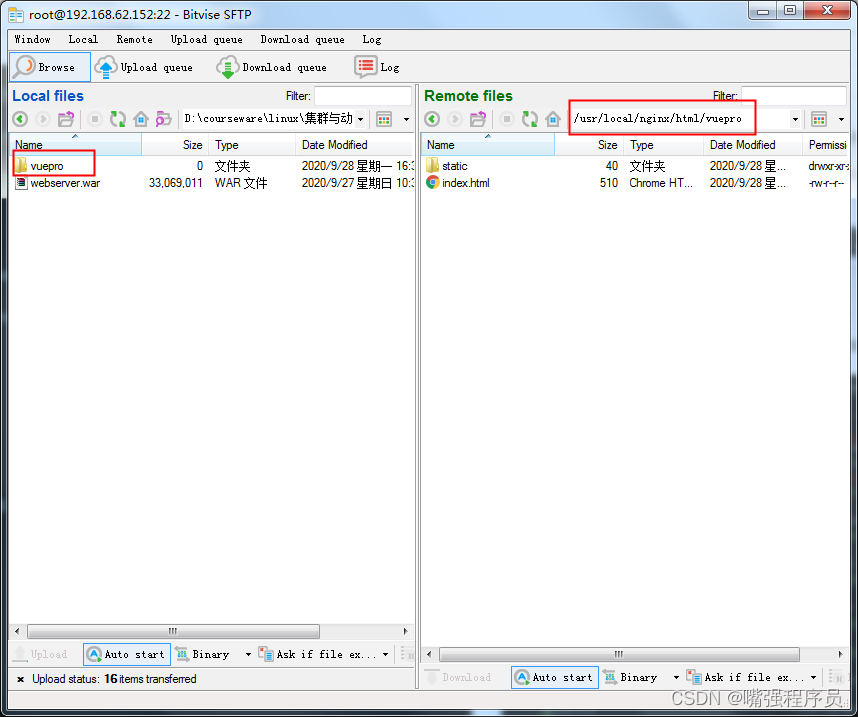This screenshot has width=858, height=717.
Task: Go back in Remote files pane
Action: (x=432, y=119)
